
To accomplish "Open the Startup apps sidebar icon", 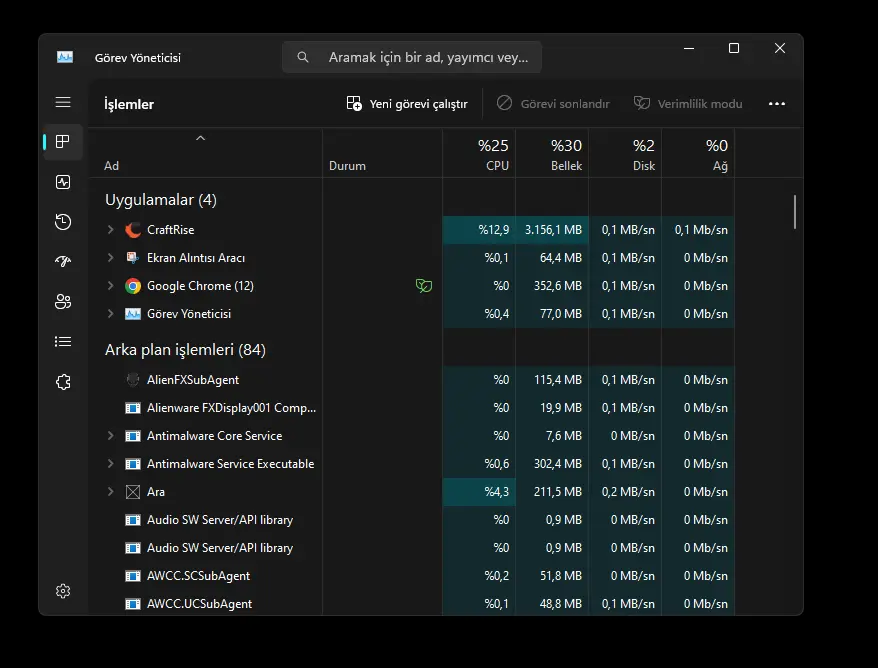I will 63,261.
